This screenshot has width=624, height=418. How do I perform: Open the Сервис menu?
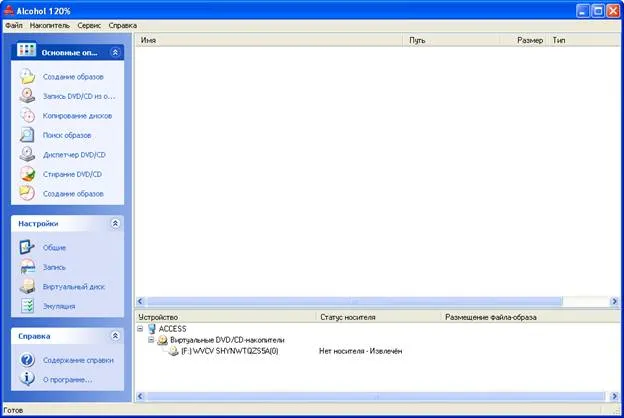[89, 25]
